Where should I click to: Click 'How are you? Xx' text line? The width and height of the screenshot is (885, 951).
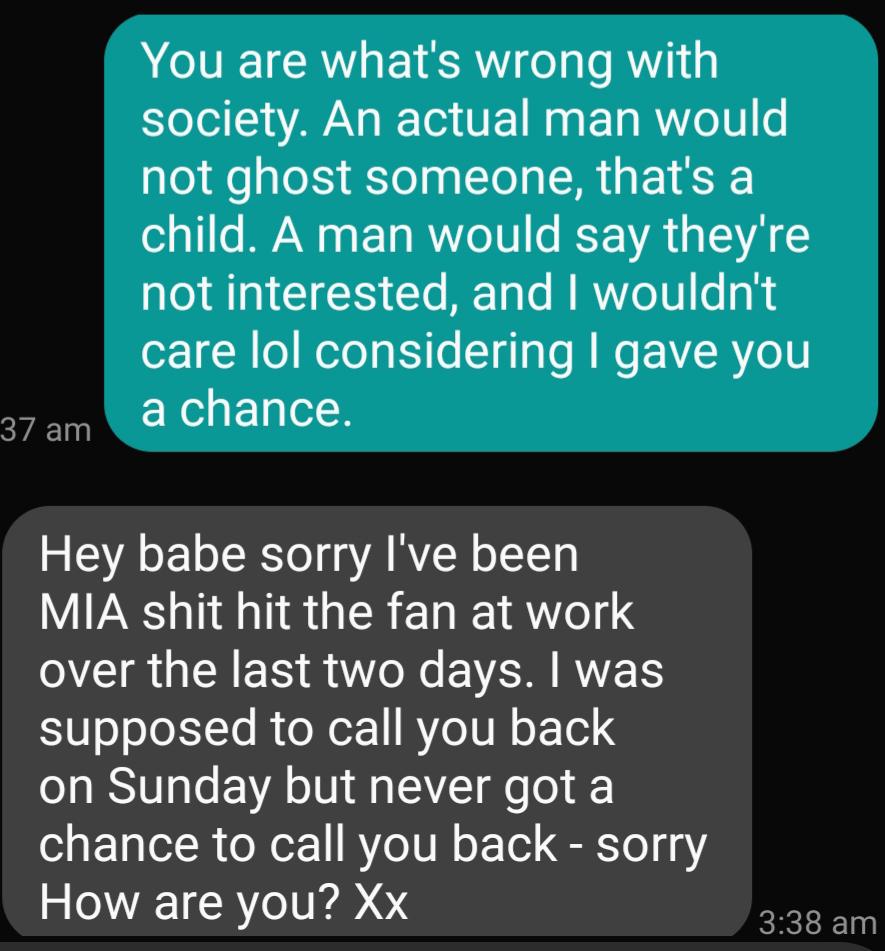(x=223, y=902)
